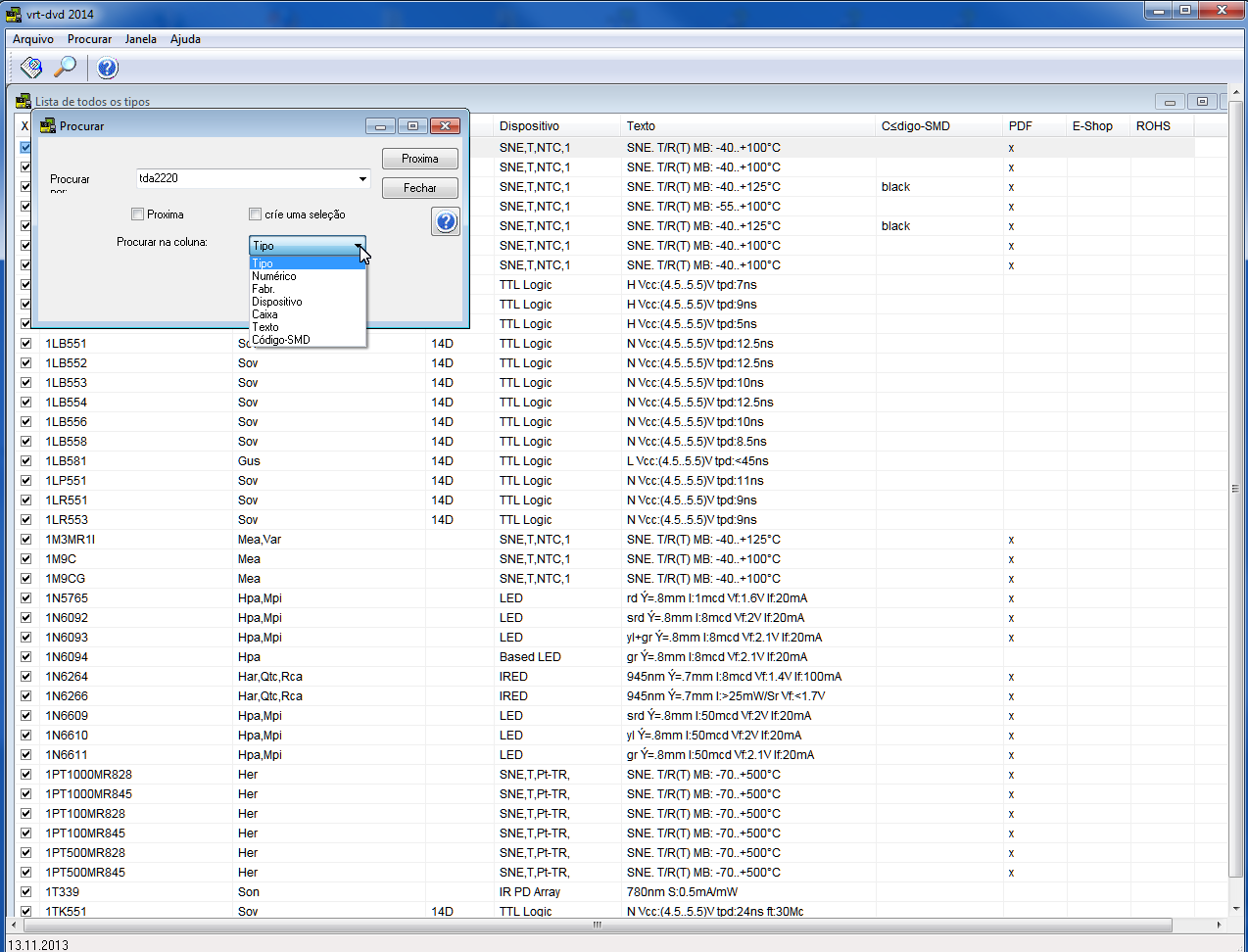Click the Fechar button
Screen dimensions: 1248x952
(x=420, y=188)
